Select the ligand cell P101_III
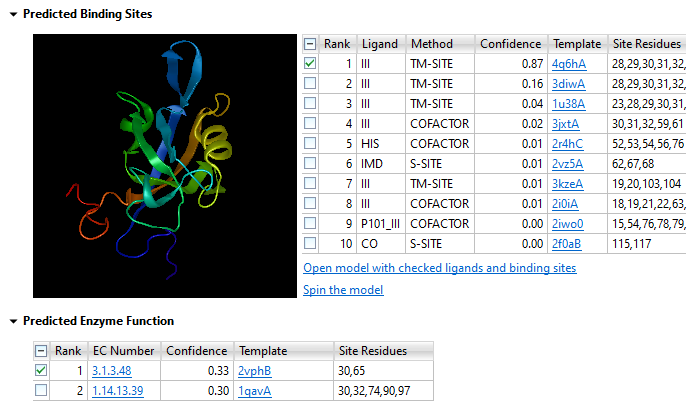Viewport: 686px width, 401px height. point(380,224)
